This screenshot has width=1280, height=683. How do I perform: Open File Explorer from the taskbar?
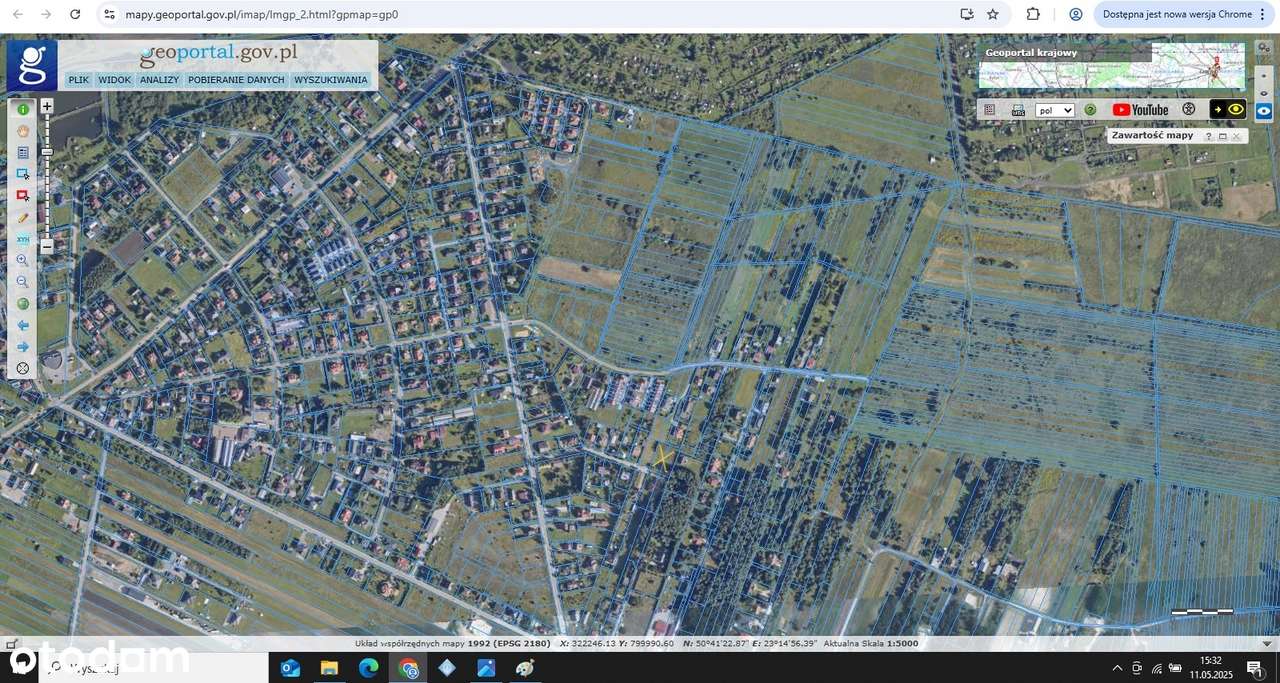tap(329, 668)
